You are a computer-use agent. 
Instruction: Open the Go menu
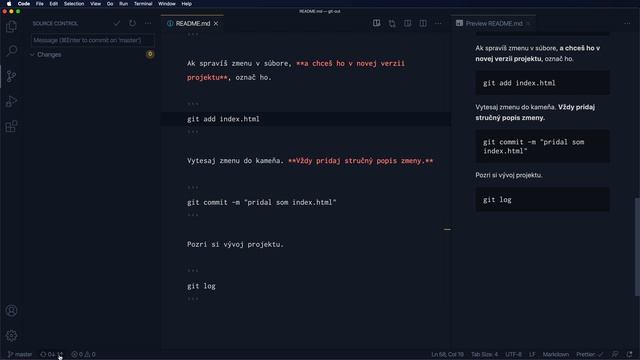coord(110,4)
